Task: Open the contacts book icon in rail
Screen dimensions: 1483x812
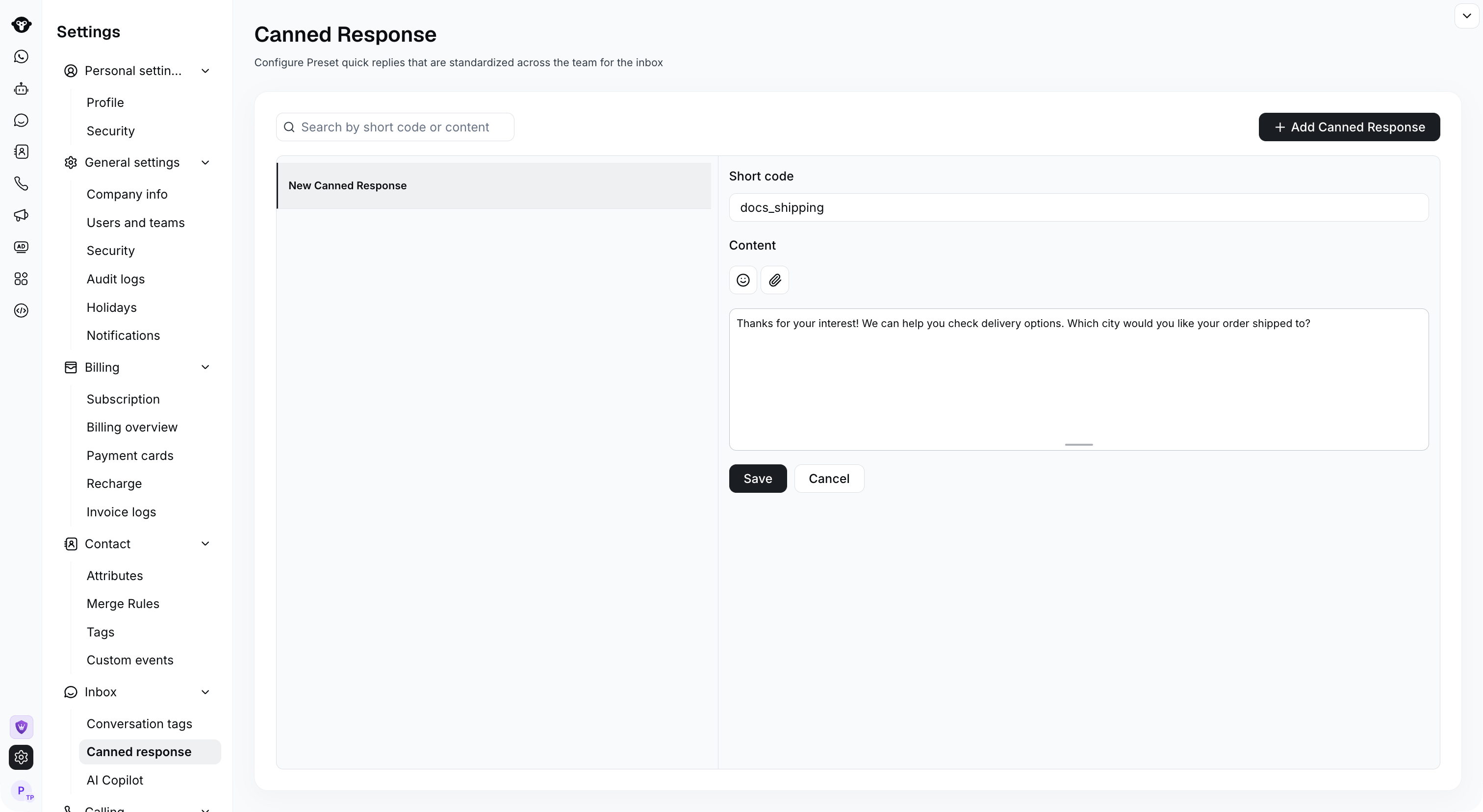Action: [21, 152]
